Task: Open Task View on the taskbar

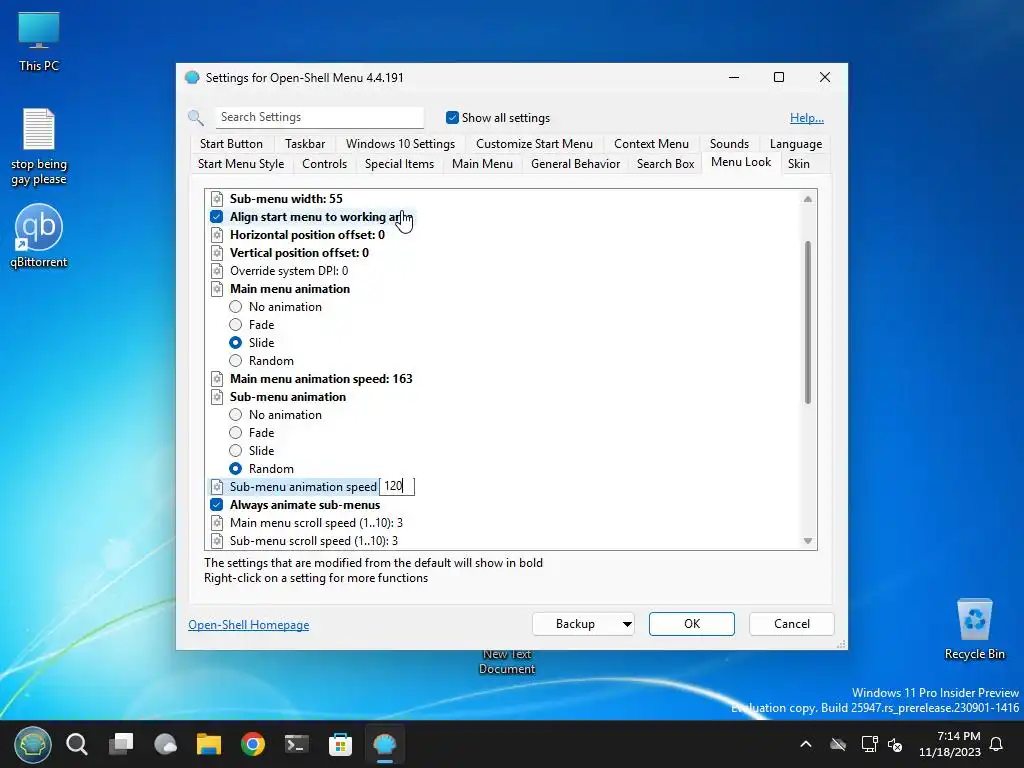Action: 121,744
